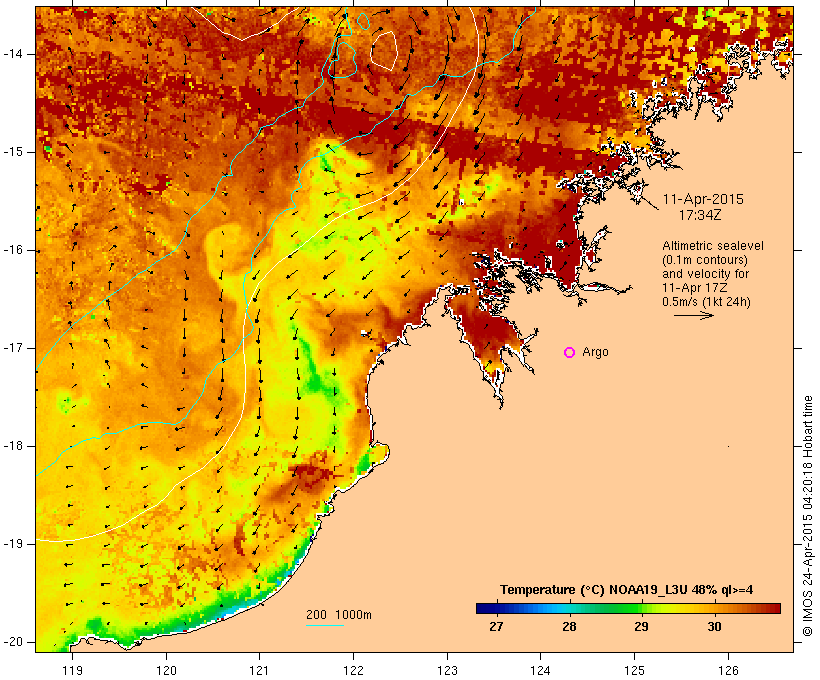Image resolution: width=820 pixels, height=680 pixels.
Task: Click the colorbar tick label '27'
Action: [496, 626]
